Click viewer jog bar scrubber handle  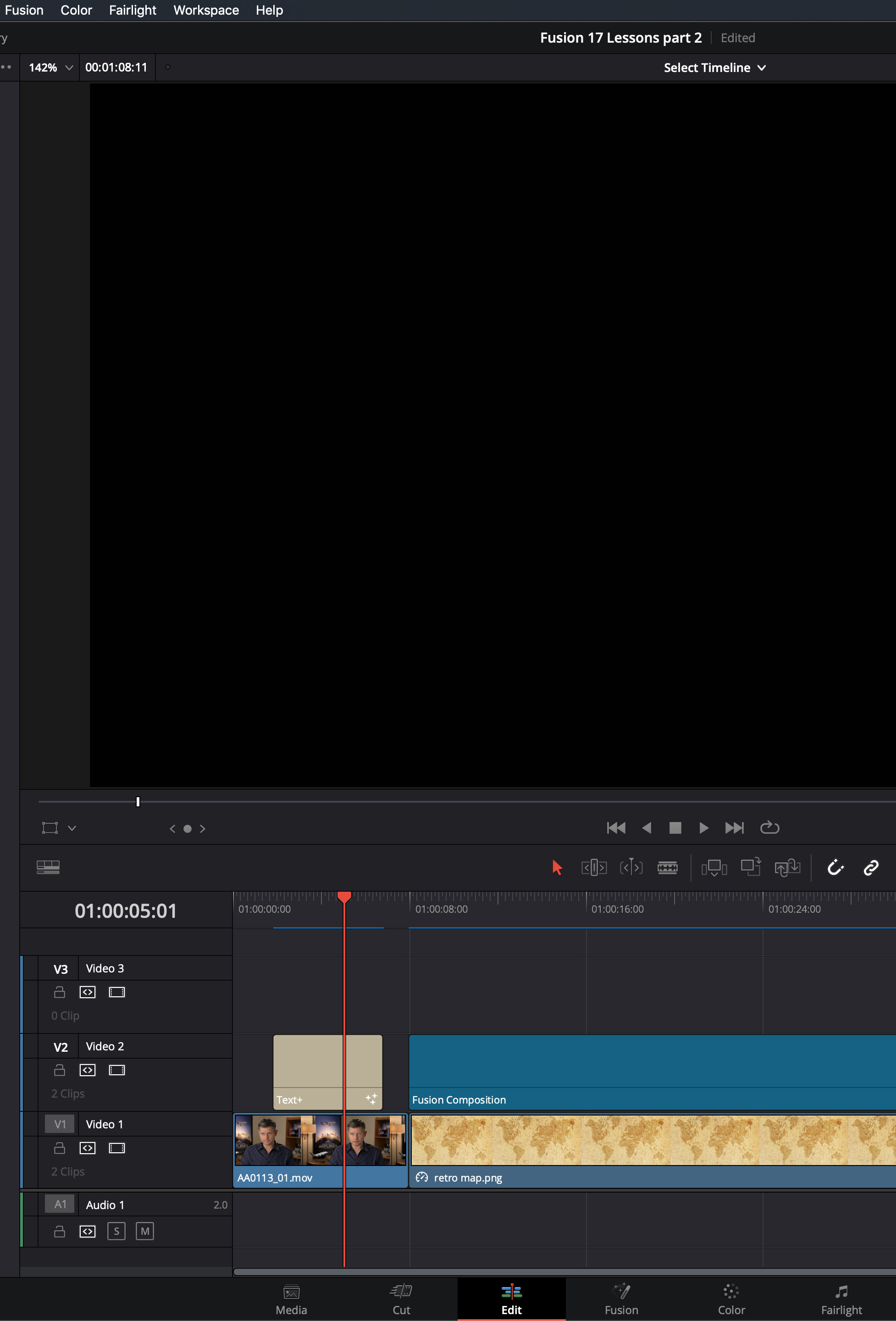pos(138,801)
